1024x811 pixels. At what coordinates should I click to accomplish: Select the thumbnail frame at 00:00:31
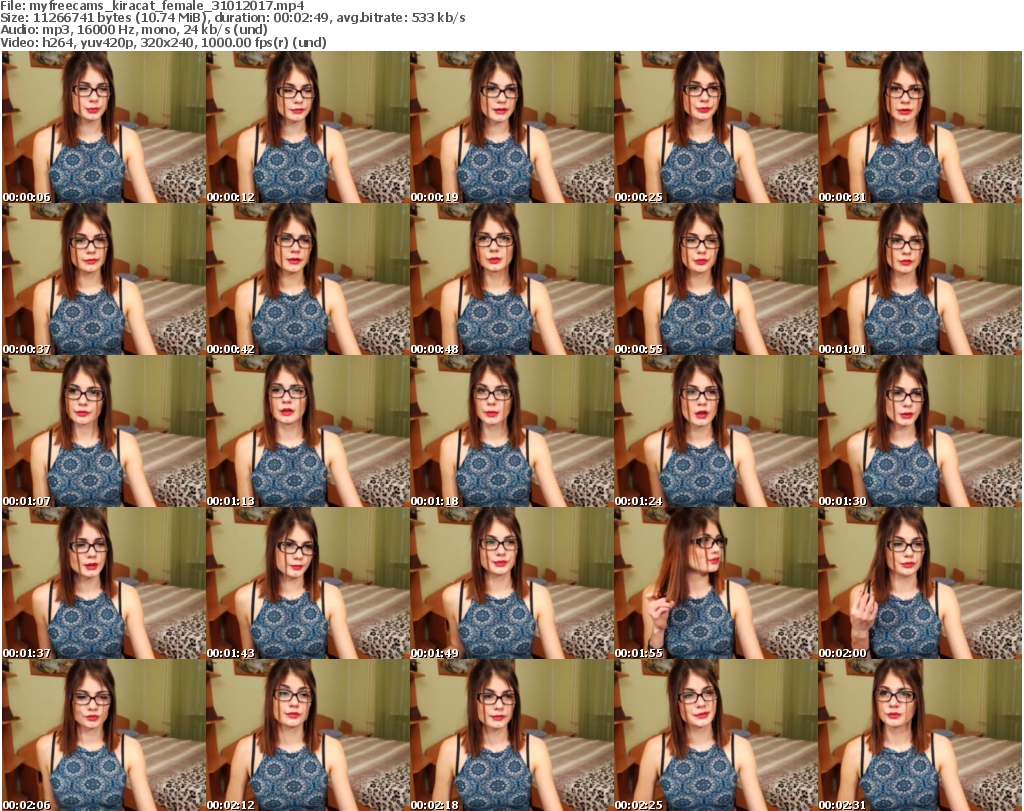click(x=920, y=127)
